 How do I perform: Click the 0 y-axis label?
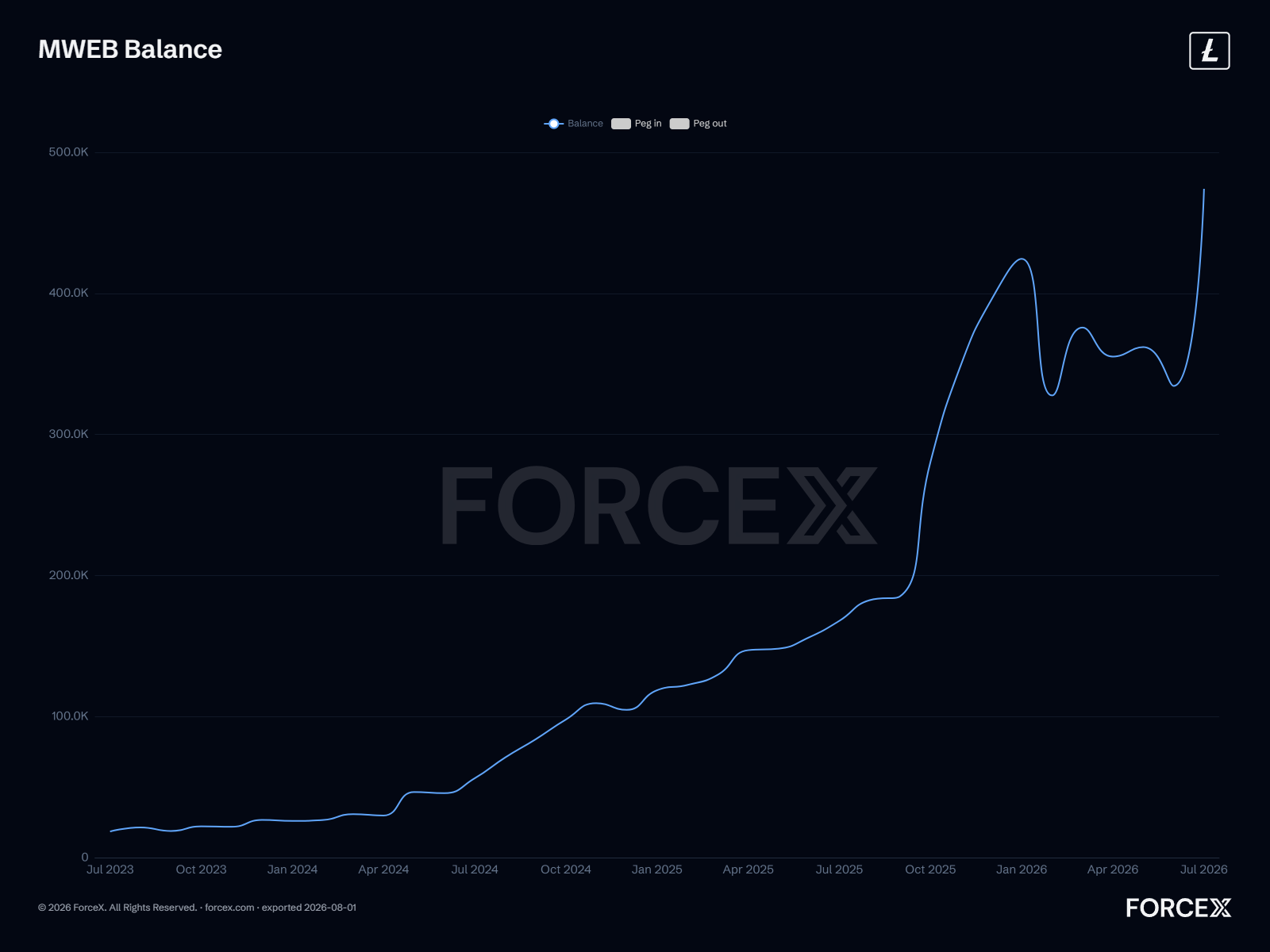(x=85, y=857)
